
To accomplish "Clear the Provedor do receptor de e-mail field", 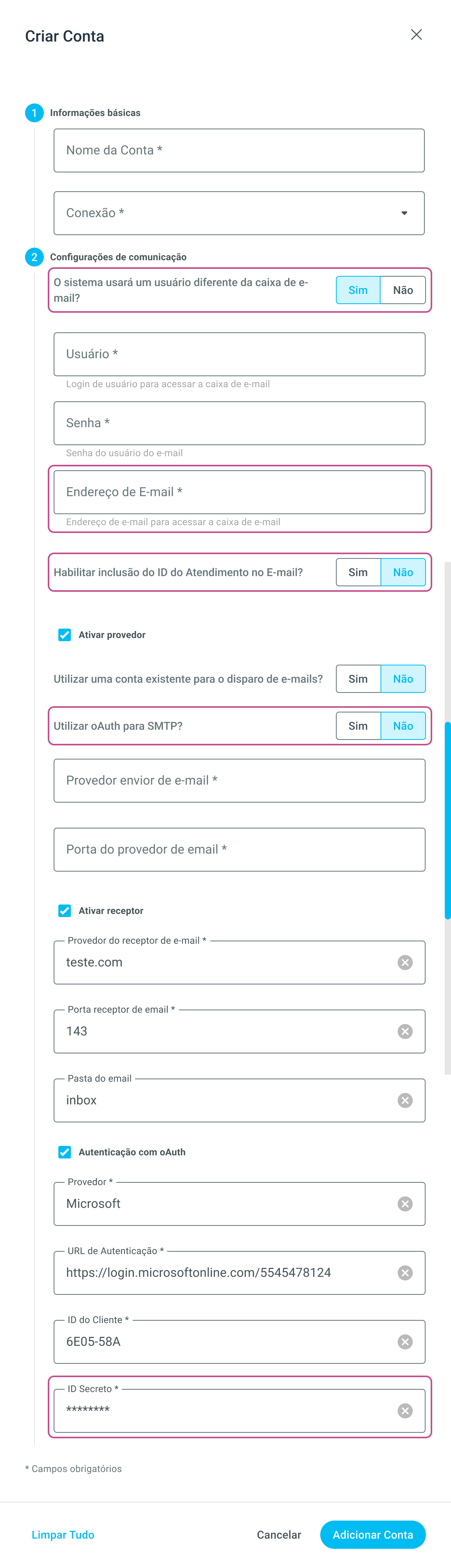I will pyautogui.click(x=405, y=963).
